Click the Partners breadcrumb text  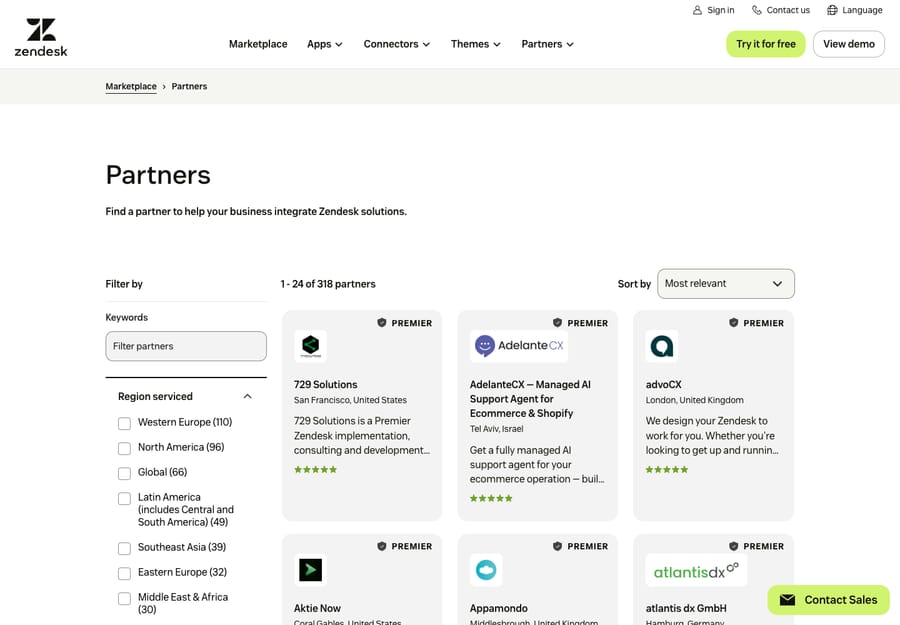coord(189,86)
